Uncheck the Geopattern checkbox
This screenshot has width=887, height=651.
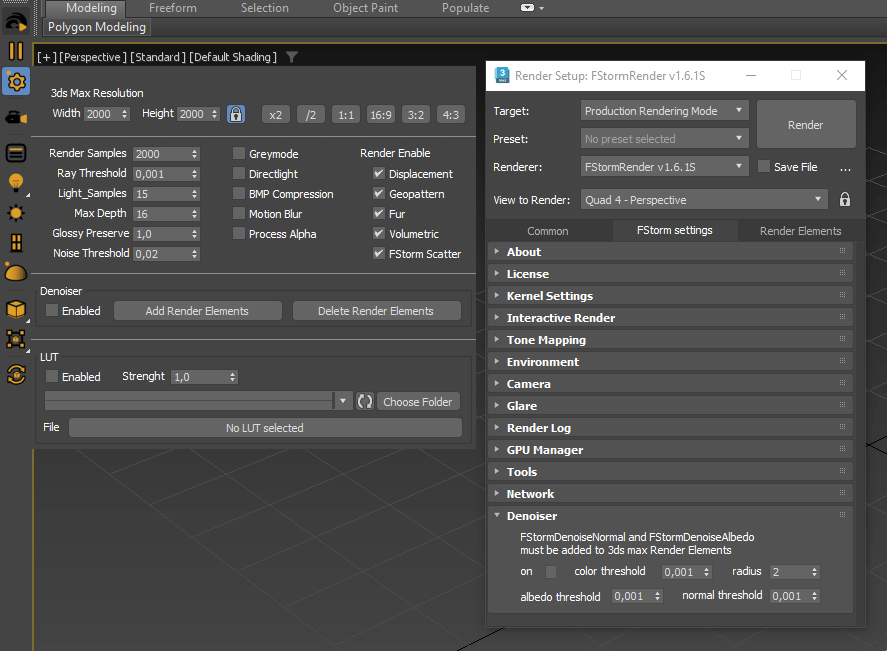click(x=379, y=193)
